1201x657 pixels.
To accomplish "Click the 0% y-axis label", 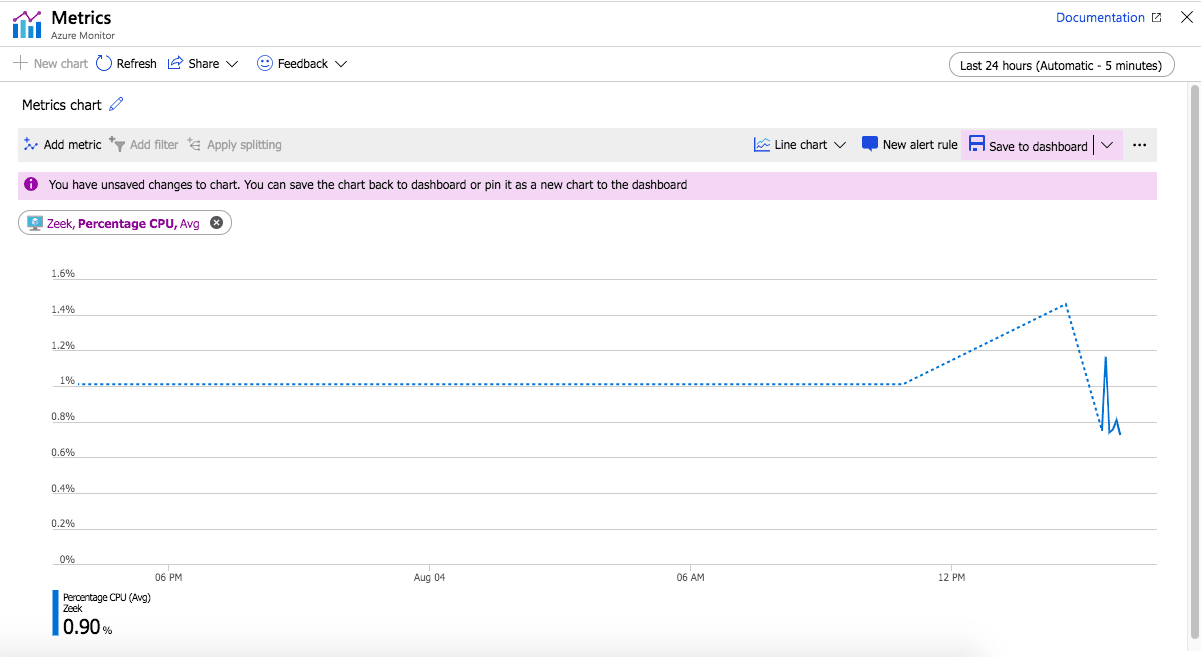I will (67, 559).
